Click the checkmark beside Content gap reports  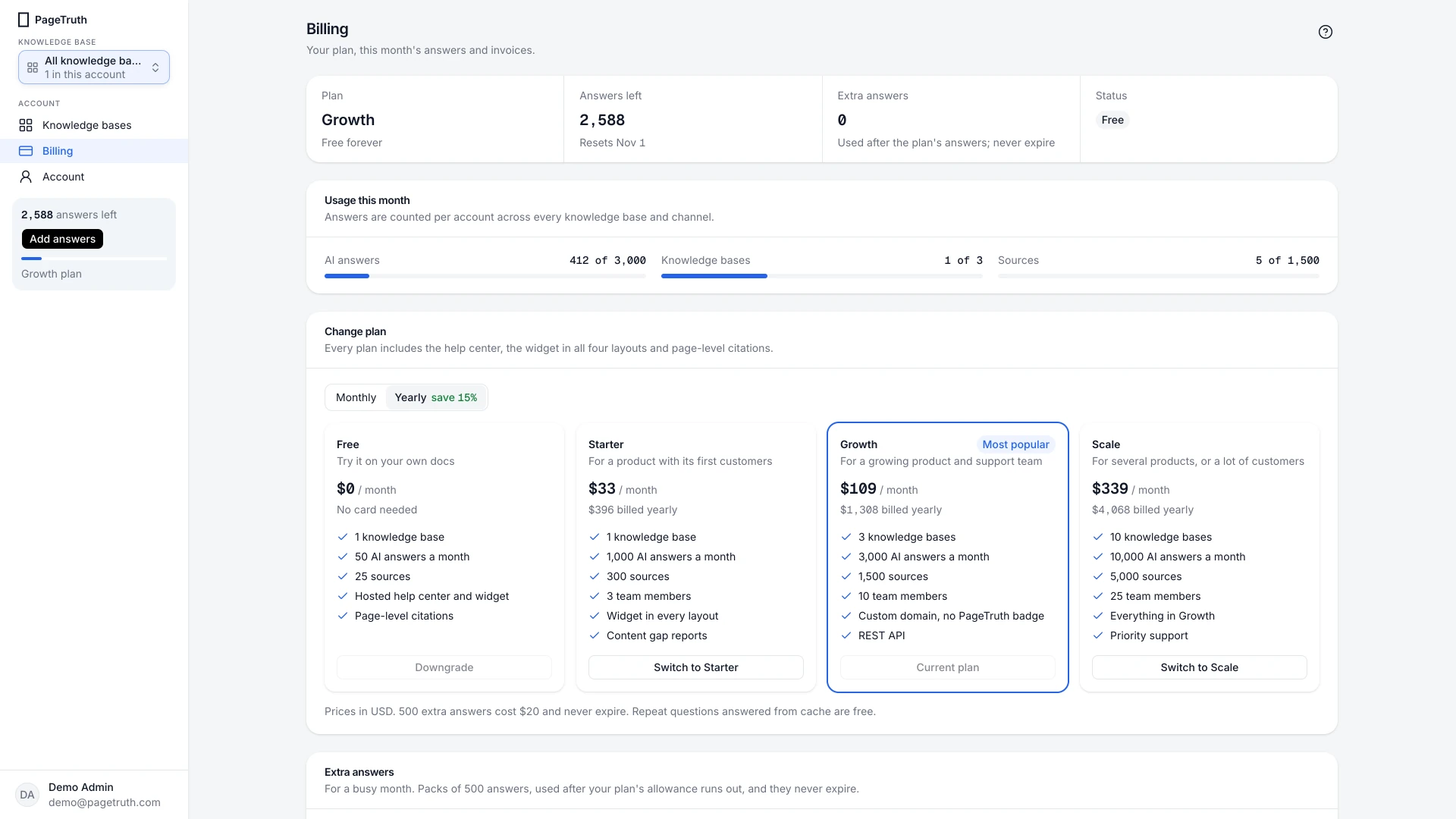[595, 635]
